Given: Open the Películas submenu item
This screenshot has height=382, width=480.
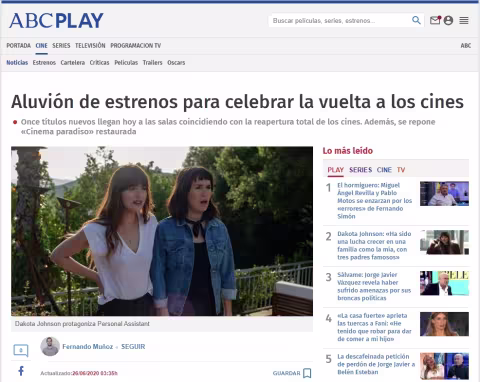Looking at the screenshot, I should (126, 62).
